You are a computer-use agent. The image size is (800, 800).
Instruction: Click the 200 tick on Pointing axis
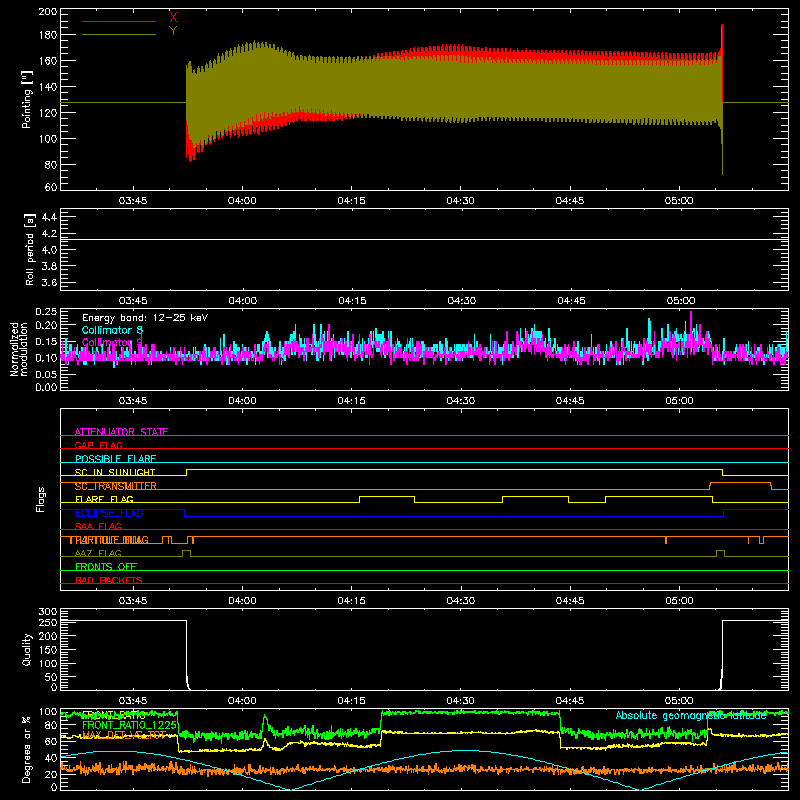(x=48, y=11)
